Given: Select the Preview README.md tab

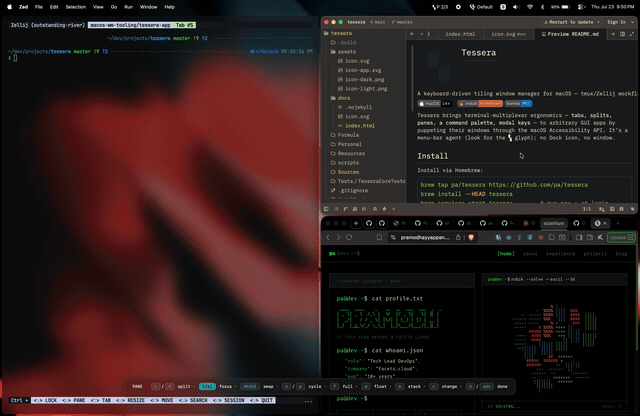Looking at the screenshot, I should pos(570,34).
